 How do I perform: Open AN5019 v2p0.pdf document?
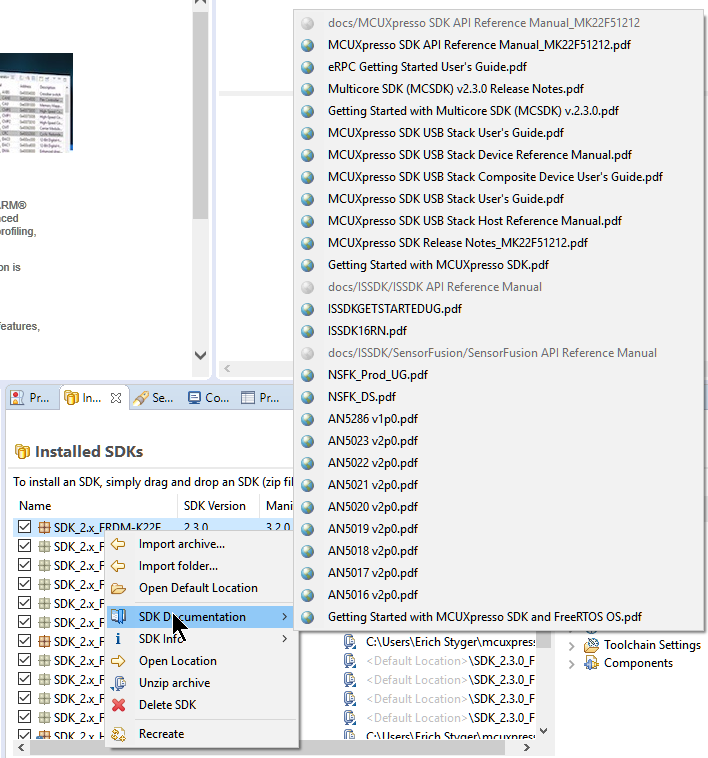(372, 529)
